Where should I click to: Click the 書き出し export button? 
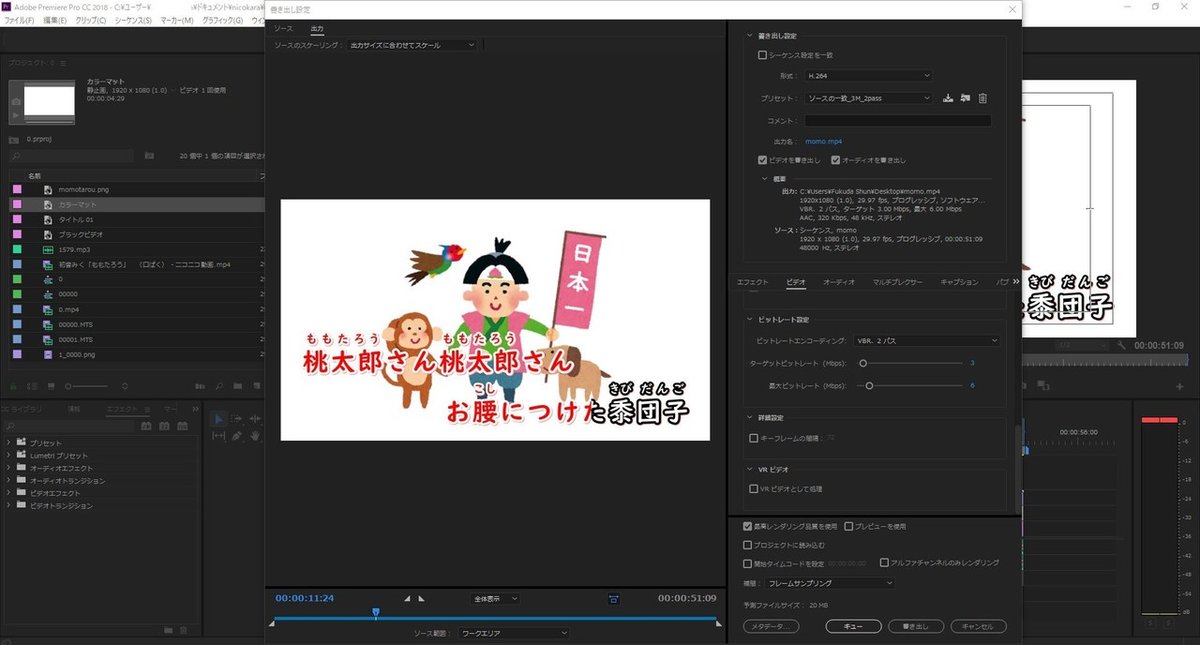[x=915, y=627]
